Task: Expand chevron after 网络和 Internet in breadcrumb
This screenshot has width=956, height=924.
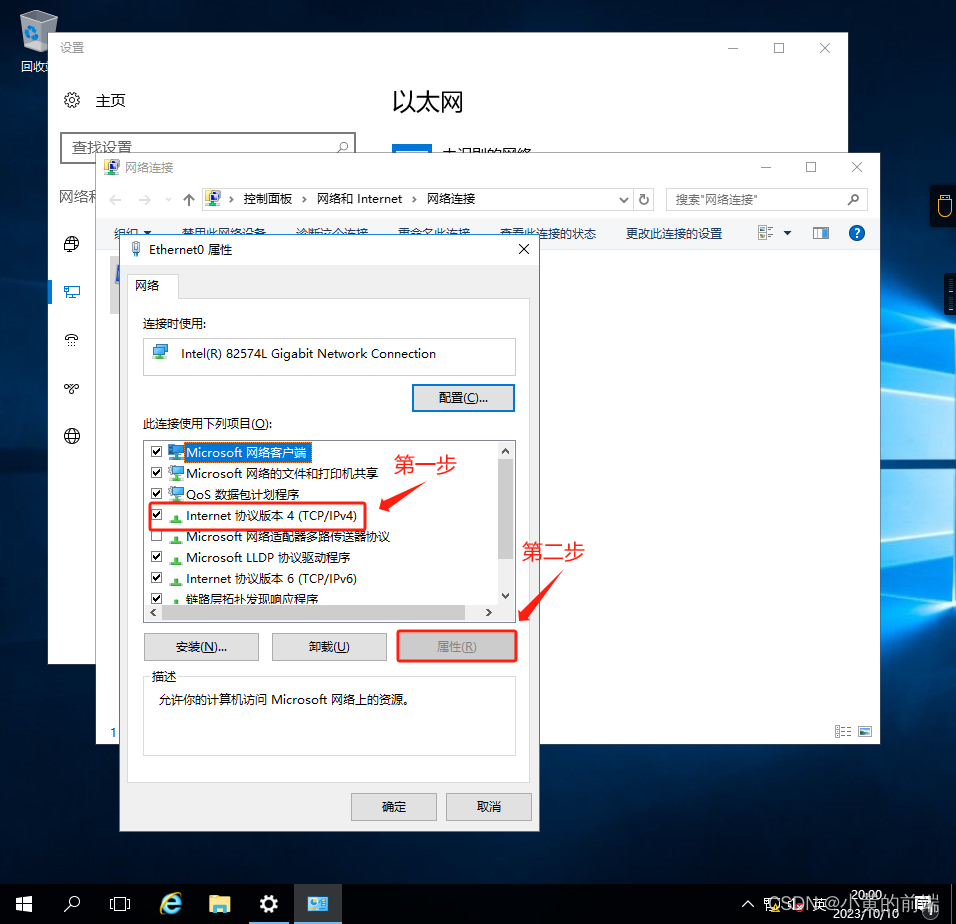Action: 414,199
